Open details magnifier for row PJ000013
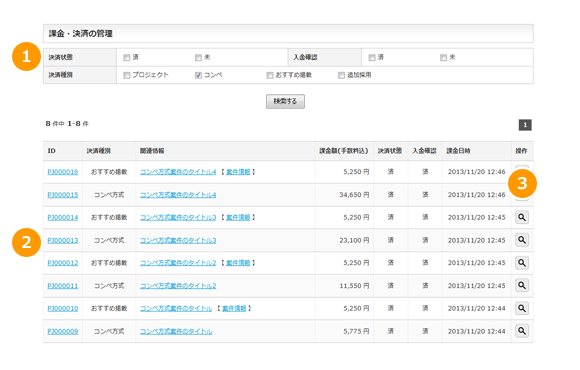The height and width of the screenshot is (370, 580). pos(522,240)
